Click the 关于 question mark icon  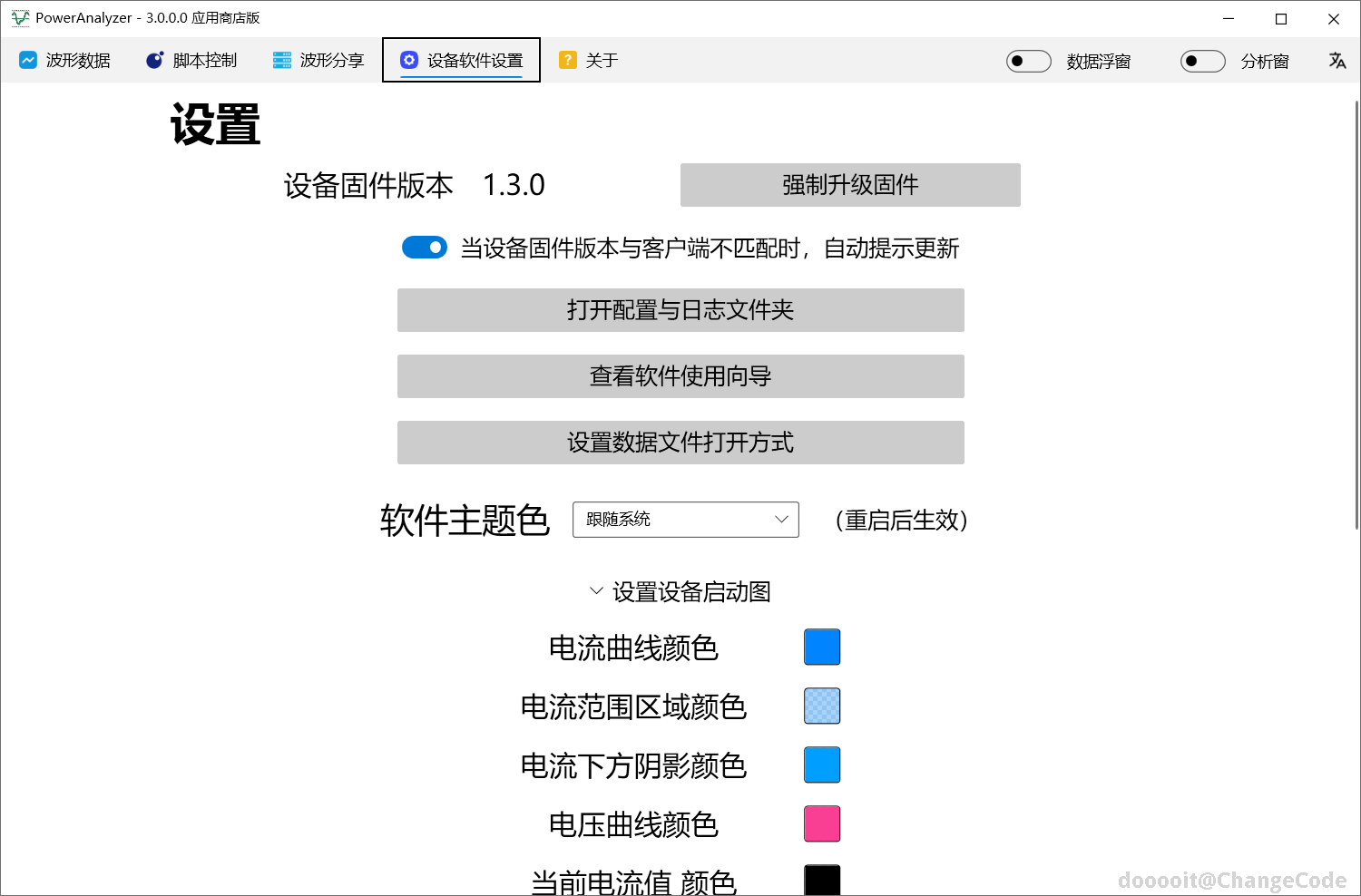tap(568, 60)
